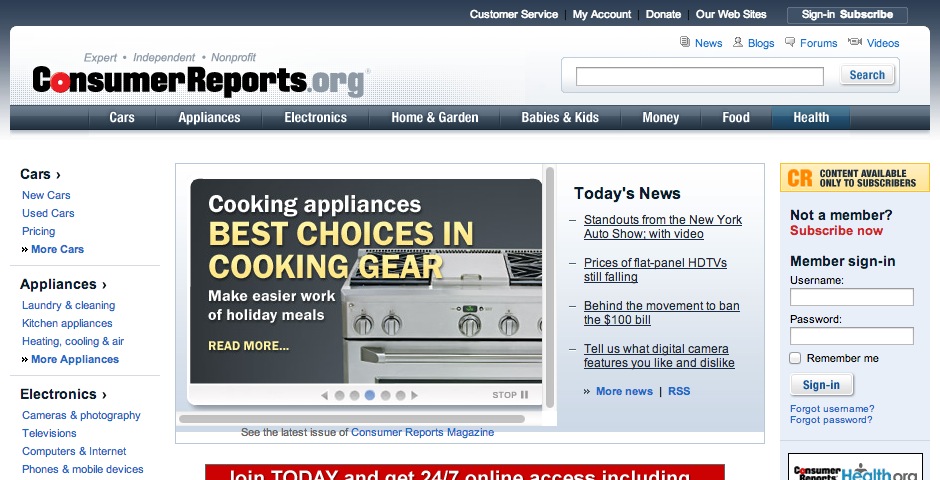
Task: Go to next carousel slide arrow
Action: 414,395
